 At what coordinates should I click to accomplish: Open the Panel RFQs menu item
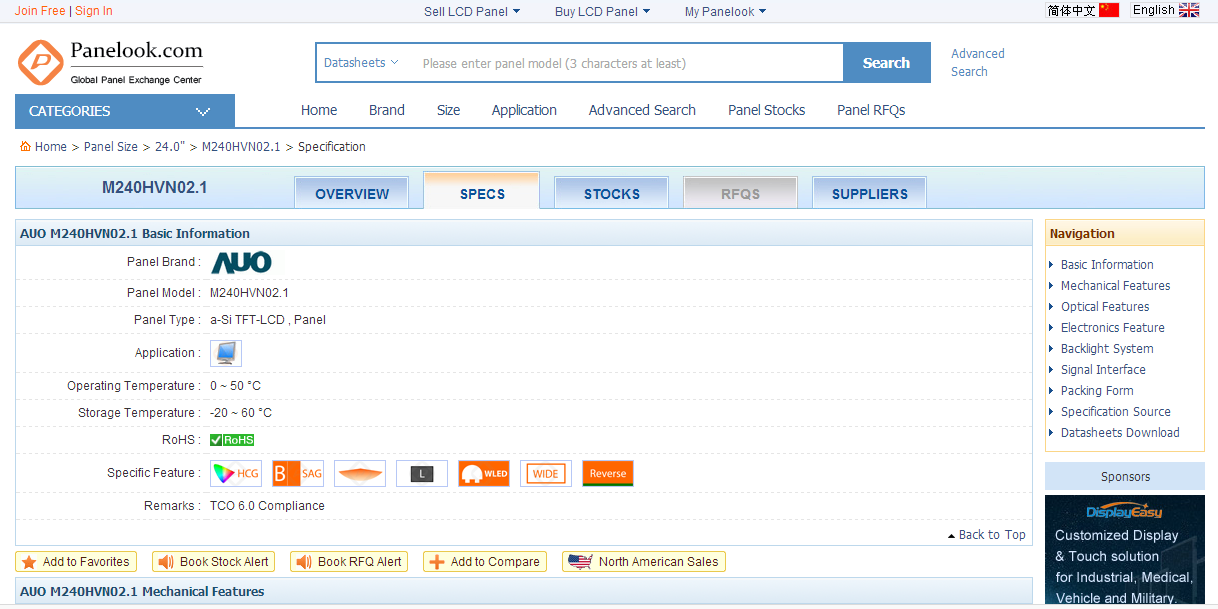[871, 111]
